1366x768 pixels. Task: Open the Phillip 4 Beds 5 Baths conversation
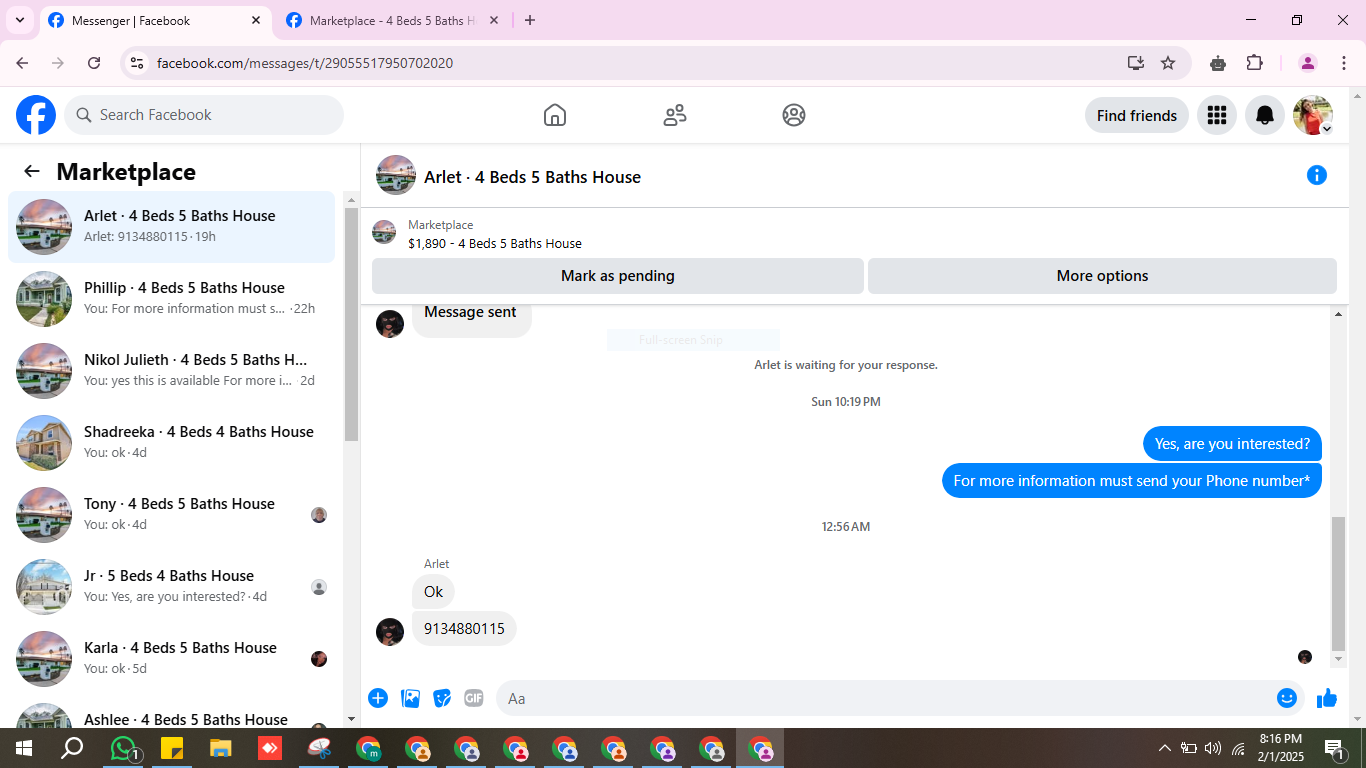click(171, 299)
